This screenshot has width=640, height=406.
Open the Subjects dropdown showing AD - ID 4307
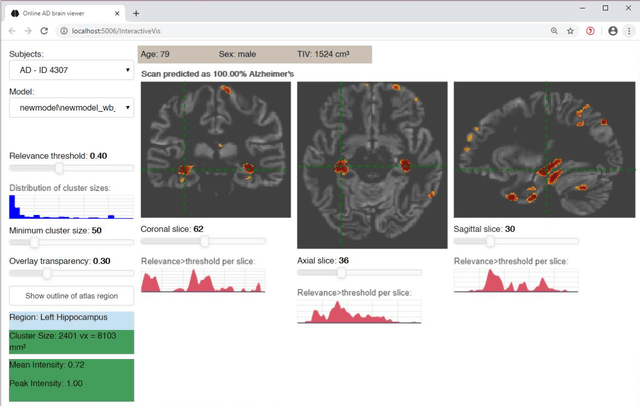pos(71,70)
